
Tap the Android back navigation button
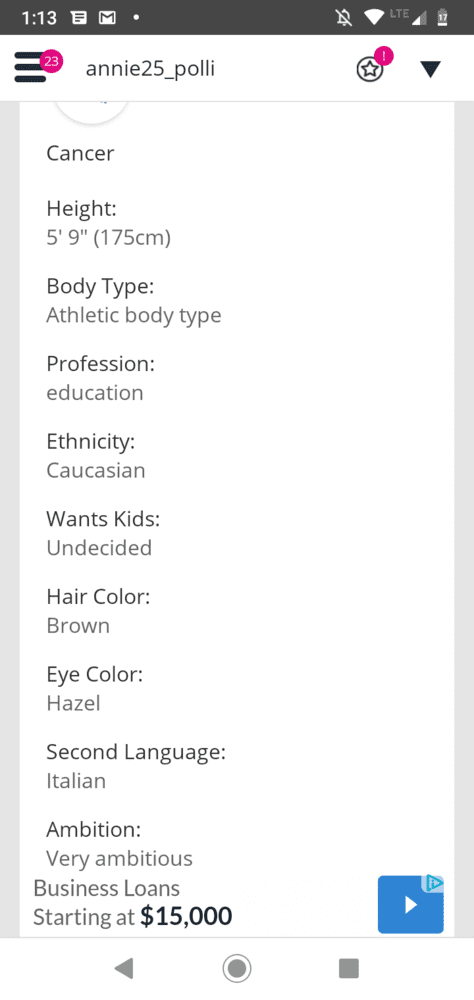tap(124, 969)
